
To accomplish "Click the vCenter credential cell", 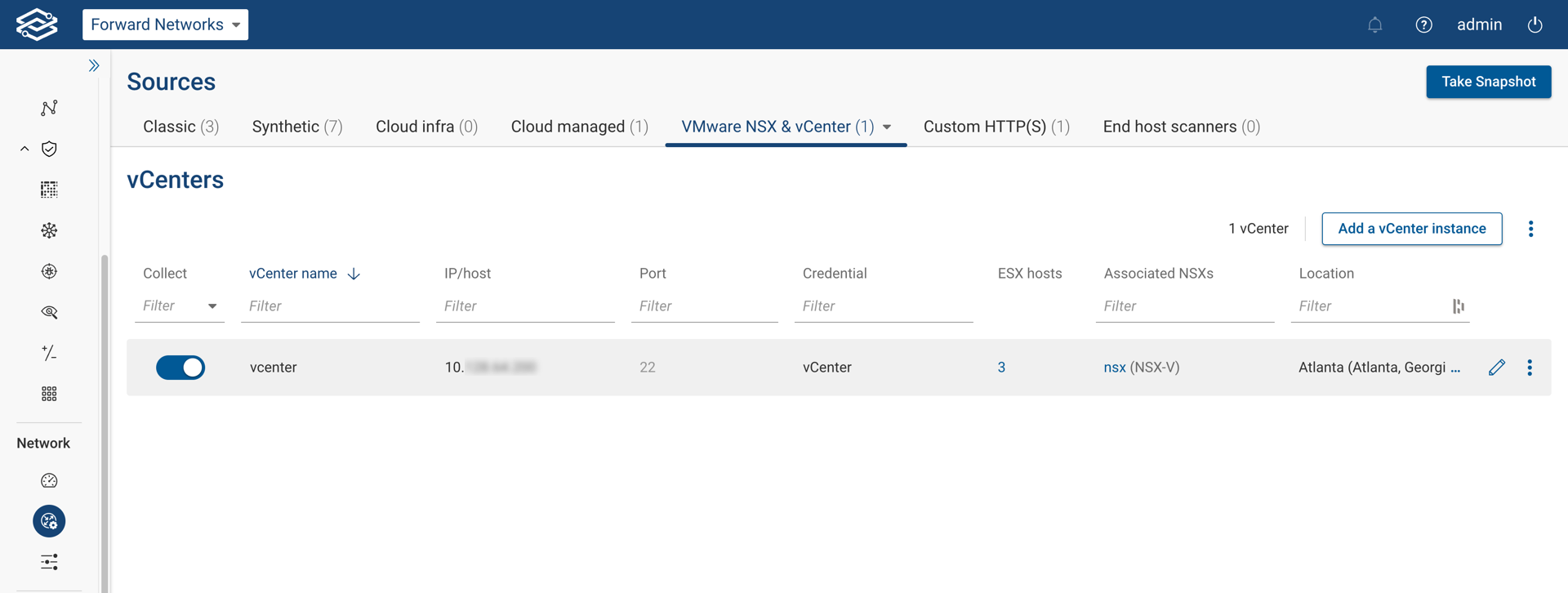I will [827, 368].
